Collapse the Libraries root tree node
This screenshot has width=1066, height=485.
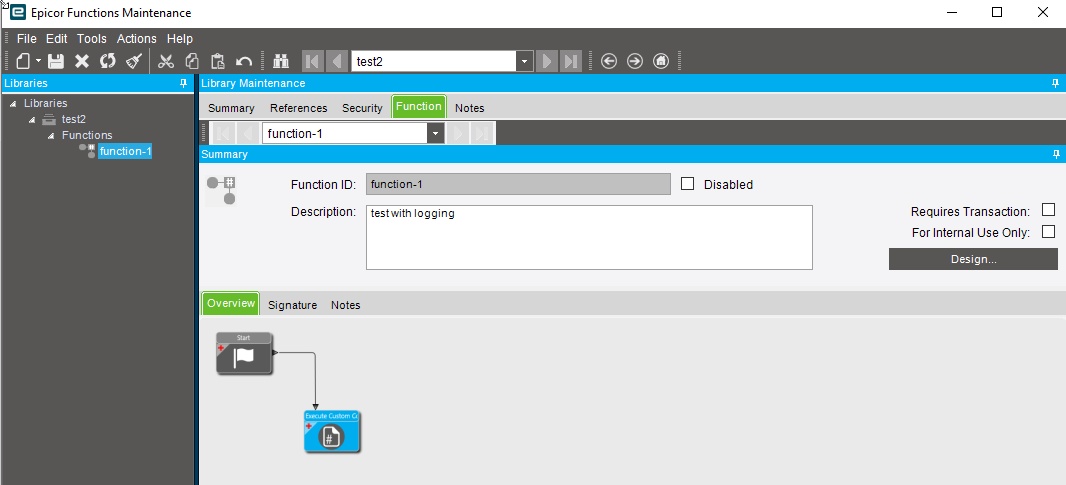[14, 103]
